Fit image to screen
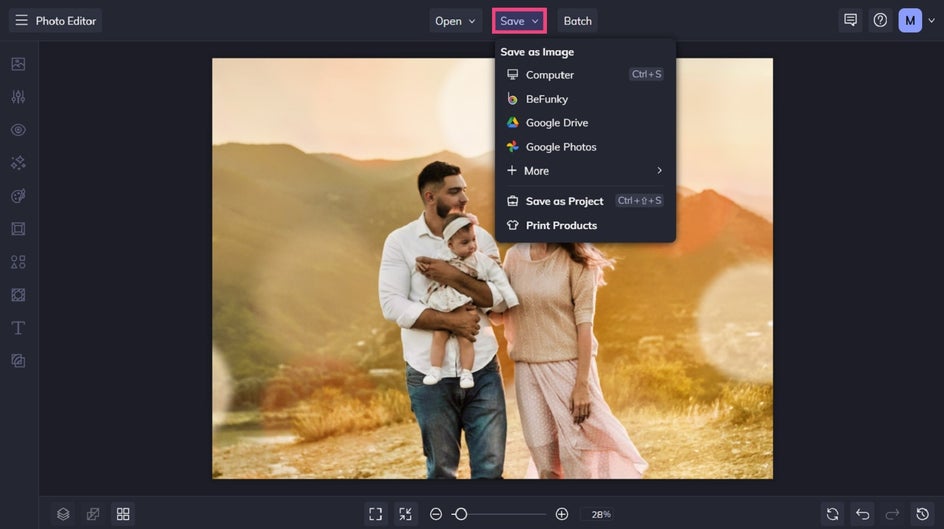944x529 pixels. pos(376,514)
